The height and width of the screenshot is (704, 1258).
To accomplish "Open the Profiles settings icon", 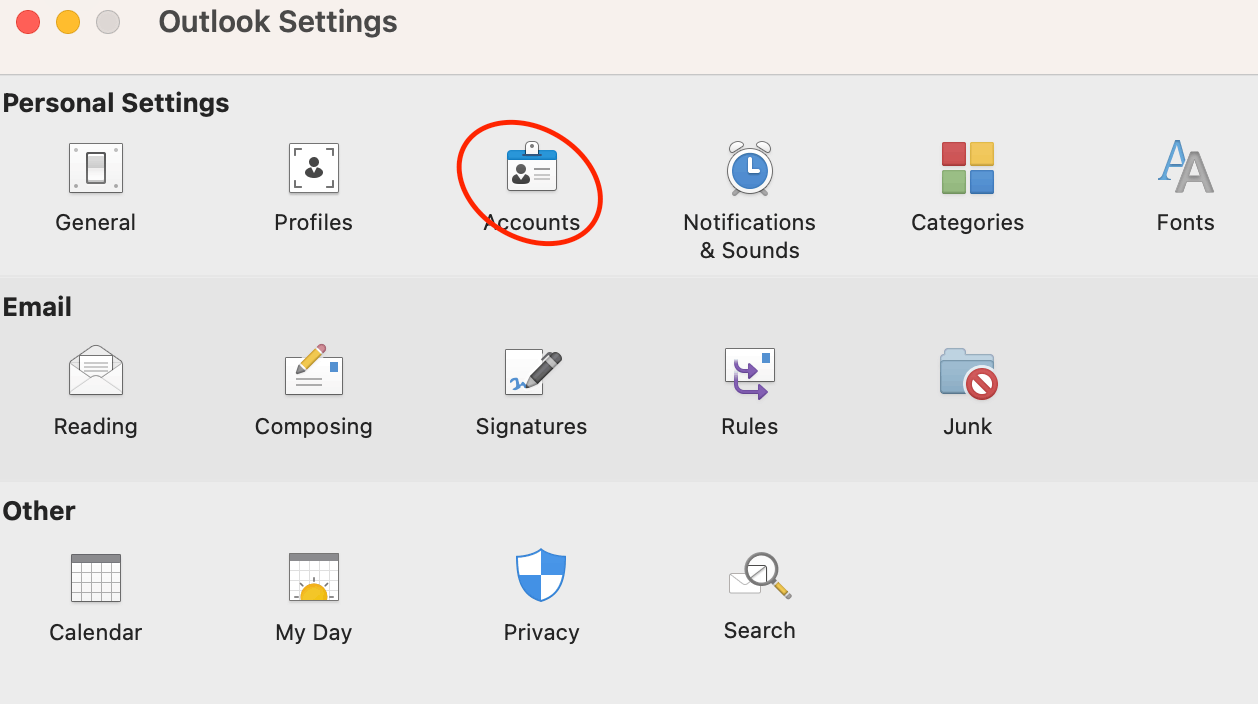I will 314,168.
